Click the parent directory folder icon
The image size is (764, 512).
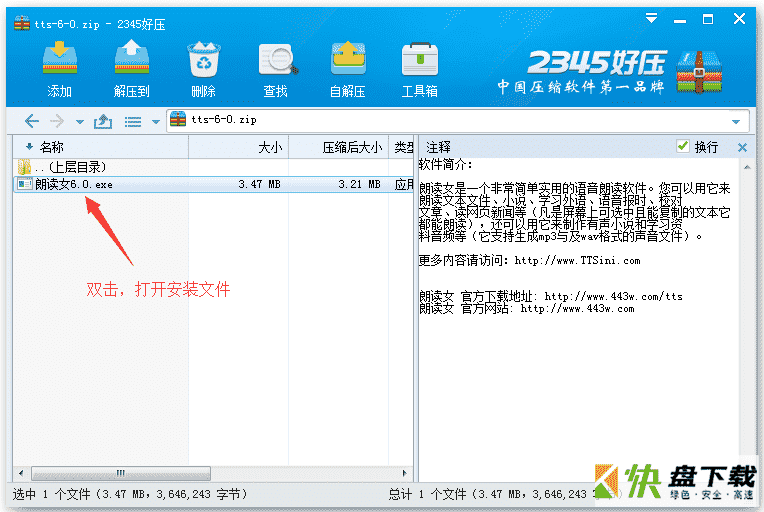24,167
